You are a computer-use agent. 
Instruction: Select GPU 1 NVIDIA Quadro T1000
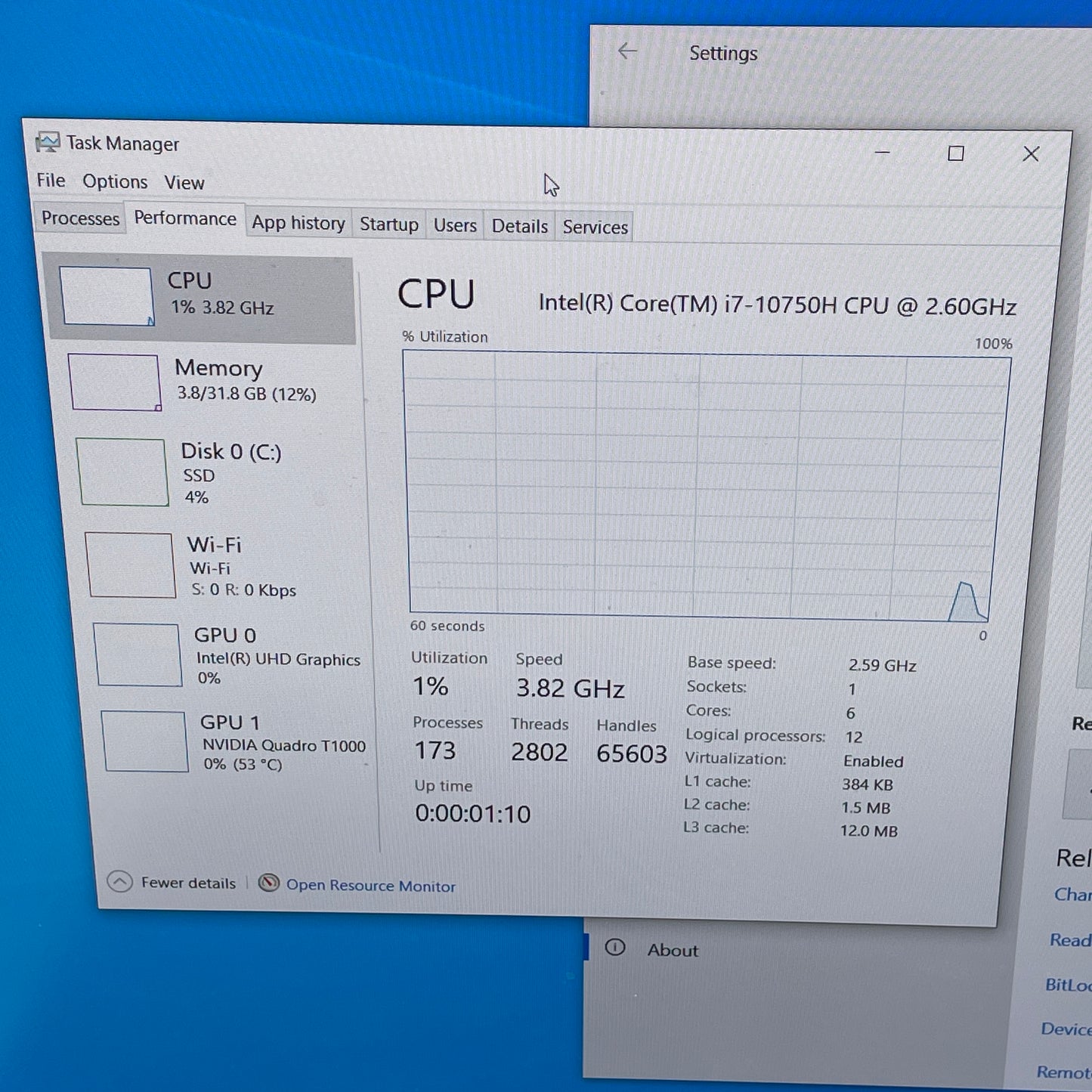145,741
